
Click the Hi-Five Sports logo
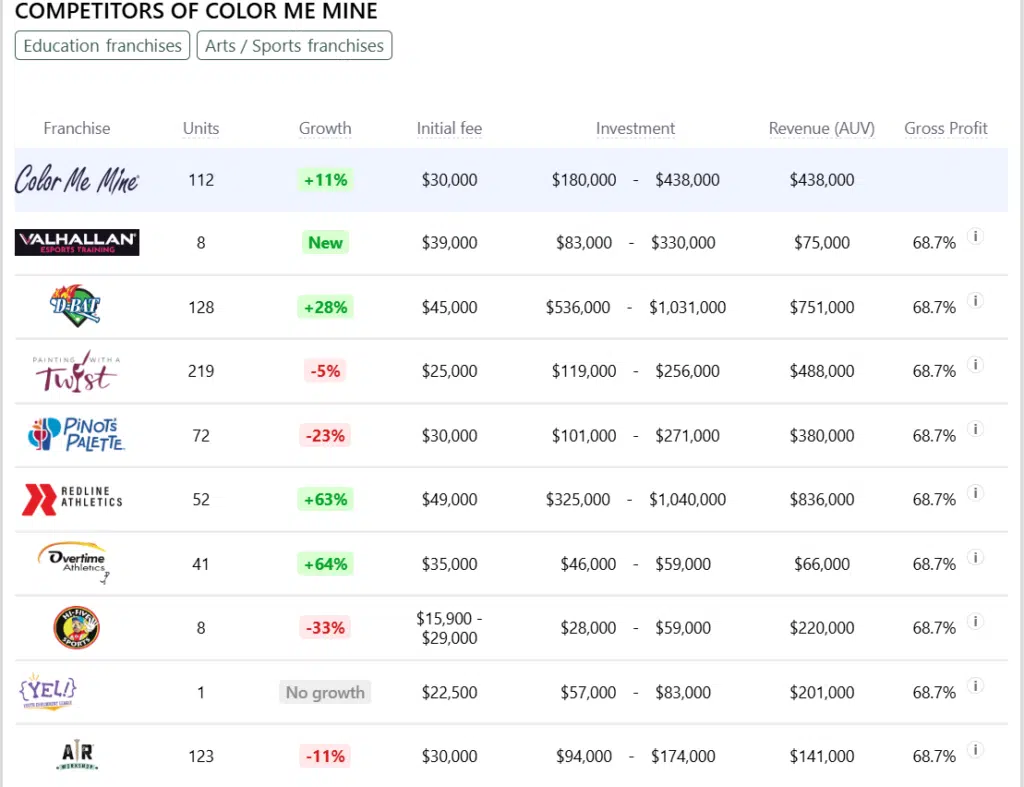tap(76, 628)
